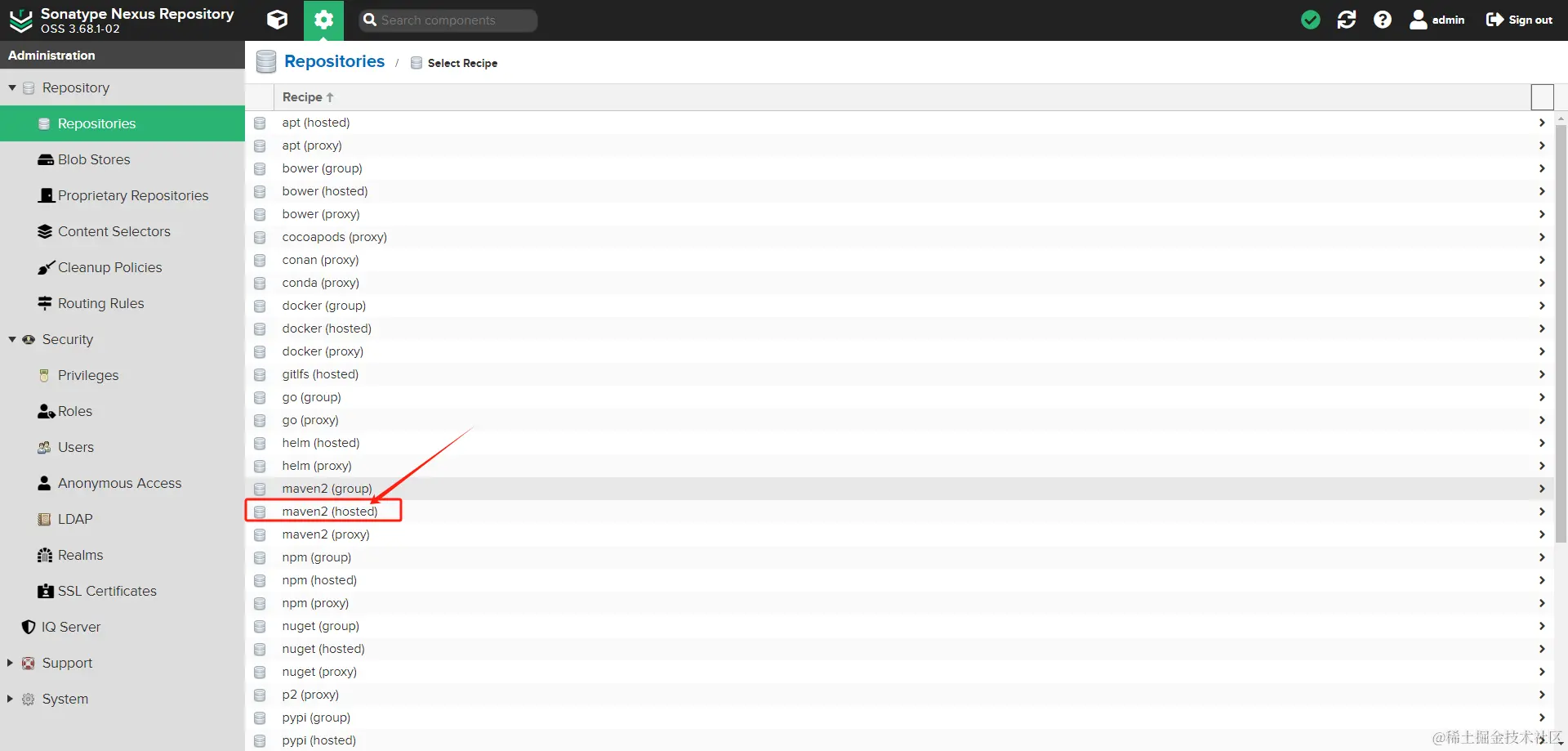Click database icon on go (group) row
This screenshot has width=1568, height=751.
260,397
